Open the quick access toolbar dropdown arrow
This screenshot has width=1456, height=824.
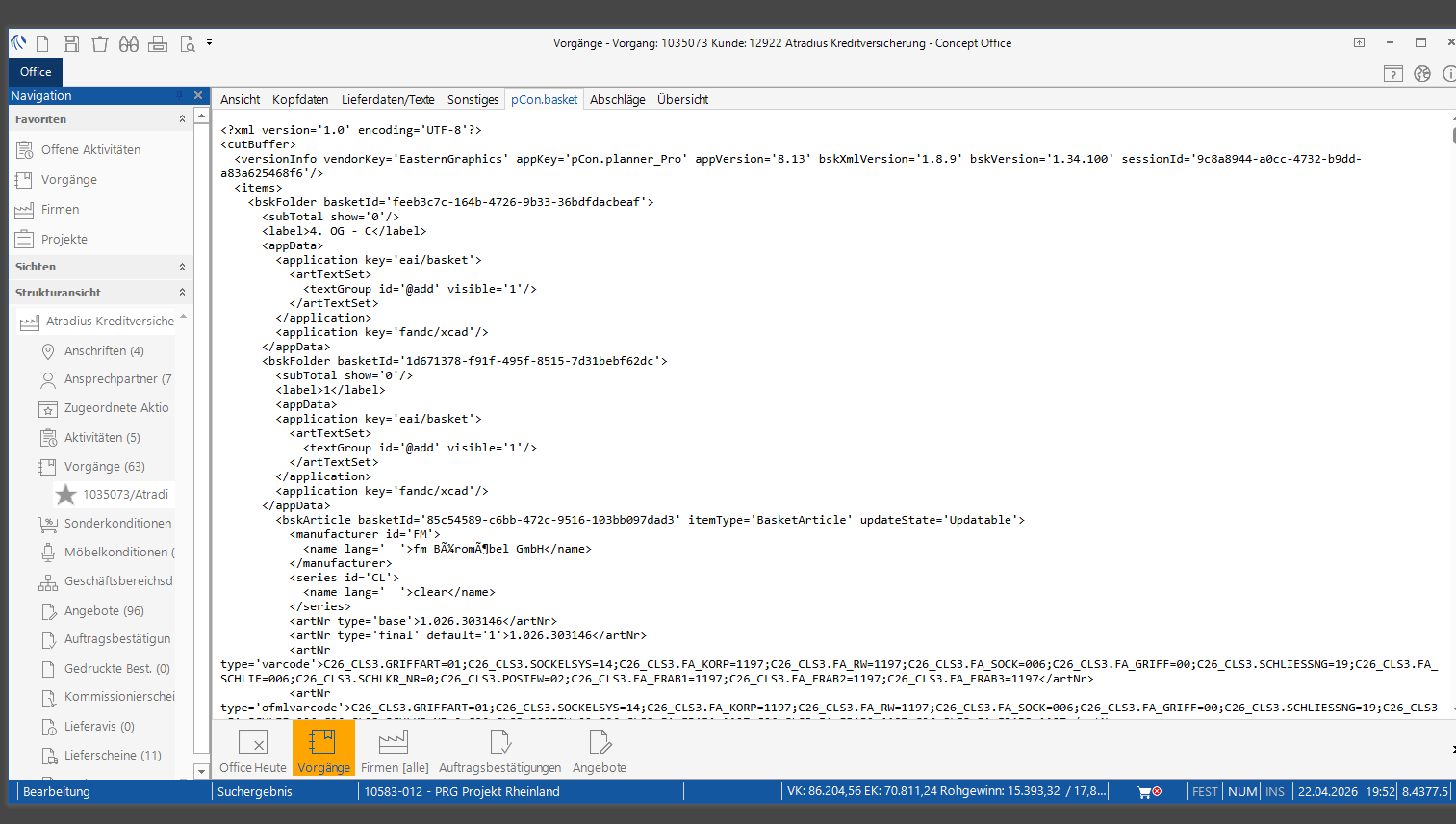pos(209,43)
